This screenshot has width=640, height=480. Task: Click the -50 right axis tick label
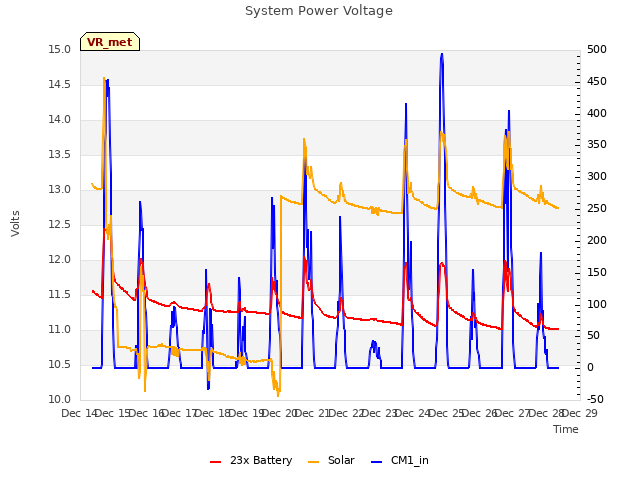[x=596, y=400]
